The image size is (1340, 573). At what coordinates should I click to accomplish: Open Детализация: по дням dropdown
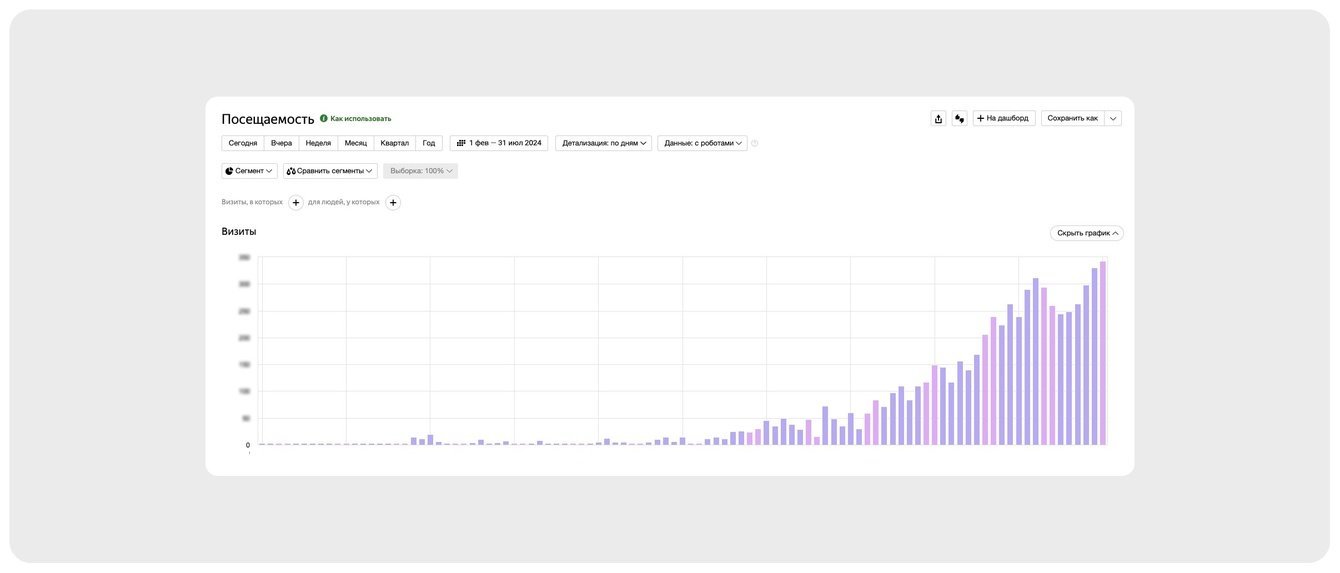point(603,143)
